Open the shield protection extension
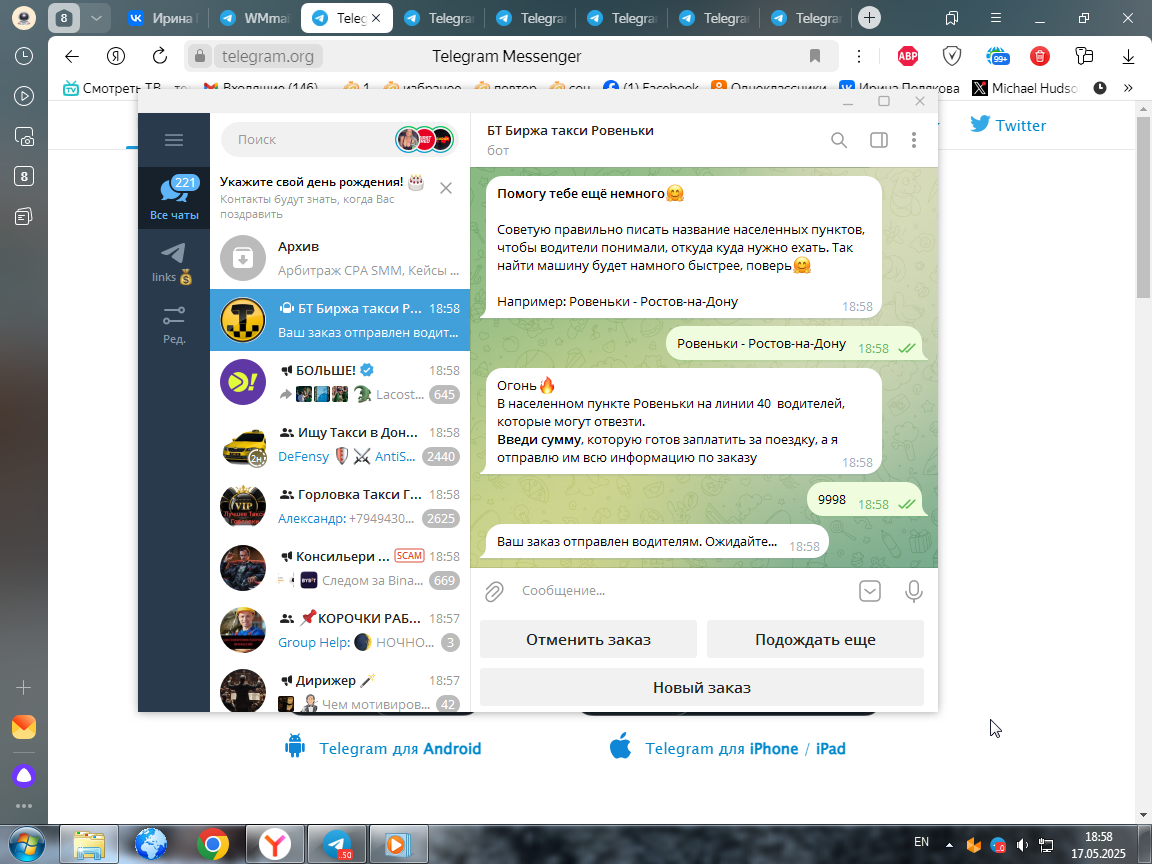Image resolution: width=1152 pixels, height=864 pixels. (x=952, y=56)
